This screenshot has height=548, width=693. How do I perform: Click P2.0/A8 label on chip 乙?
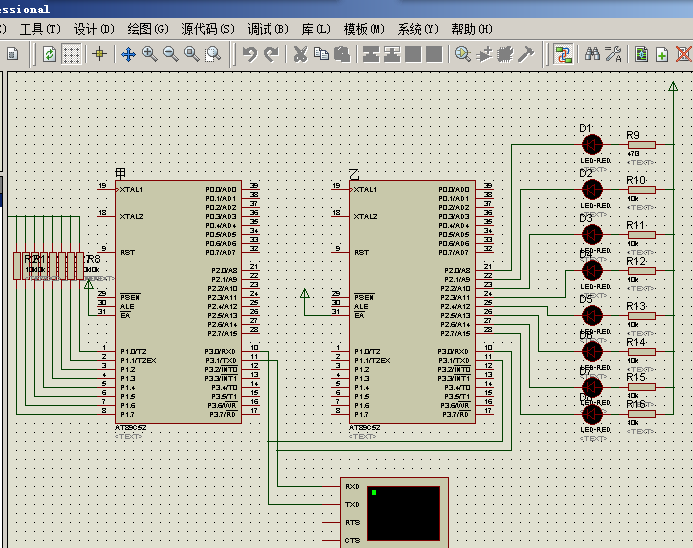(x=457, y=270)
